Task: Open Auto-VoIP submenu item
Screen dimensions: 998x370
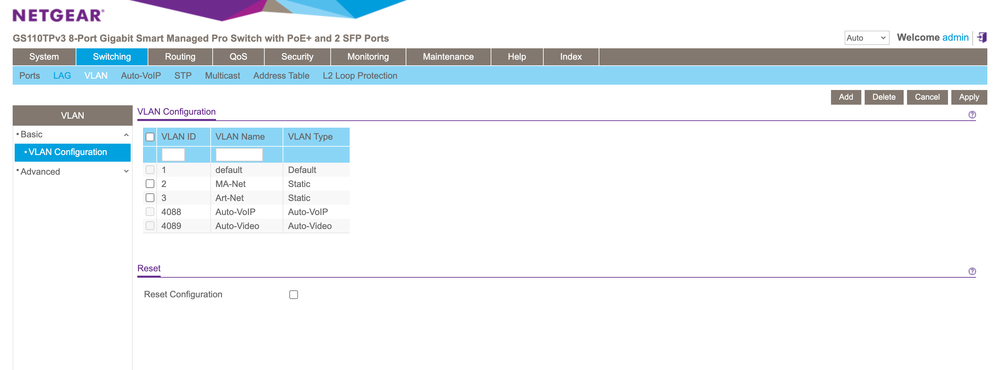Action: [141, 76]
